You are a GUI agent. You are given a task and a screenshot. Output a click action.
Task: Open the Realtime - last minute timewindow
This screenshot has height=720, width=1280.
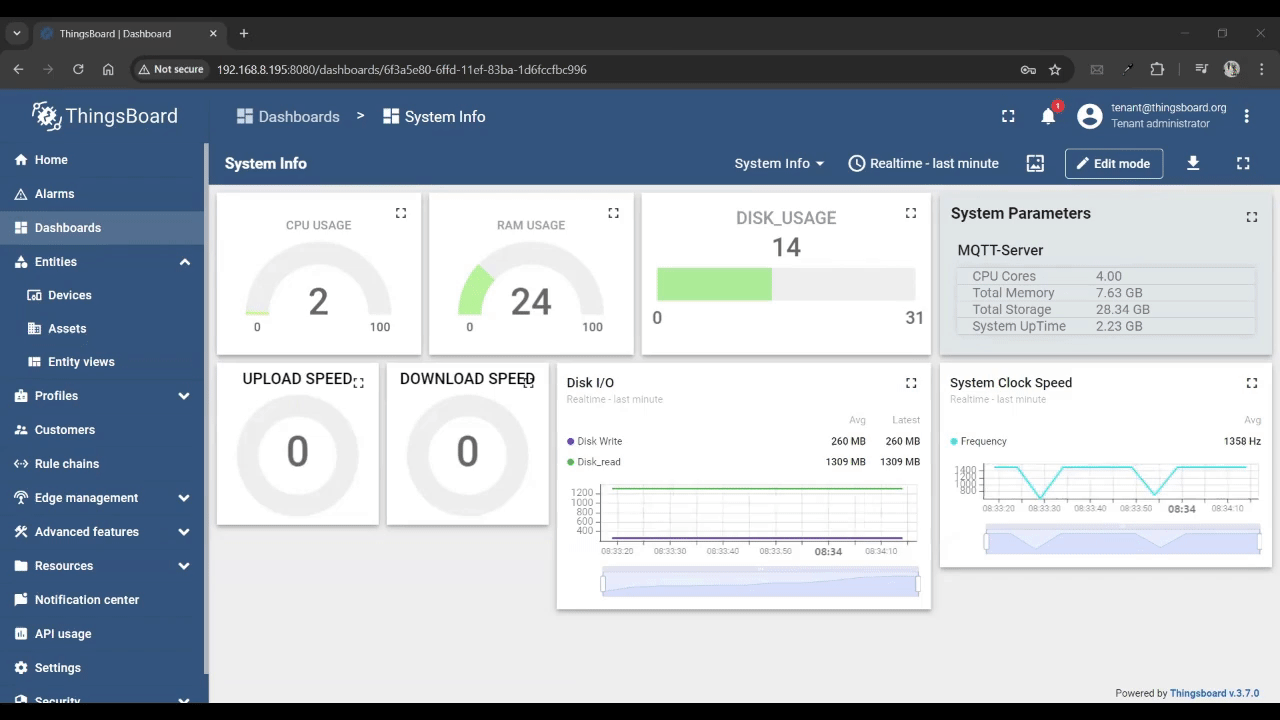[x=923, y=163]
